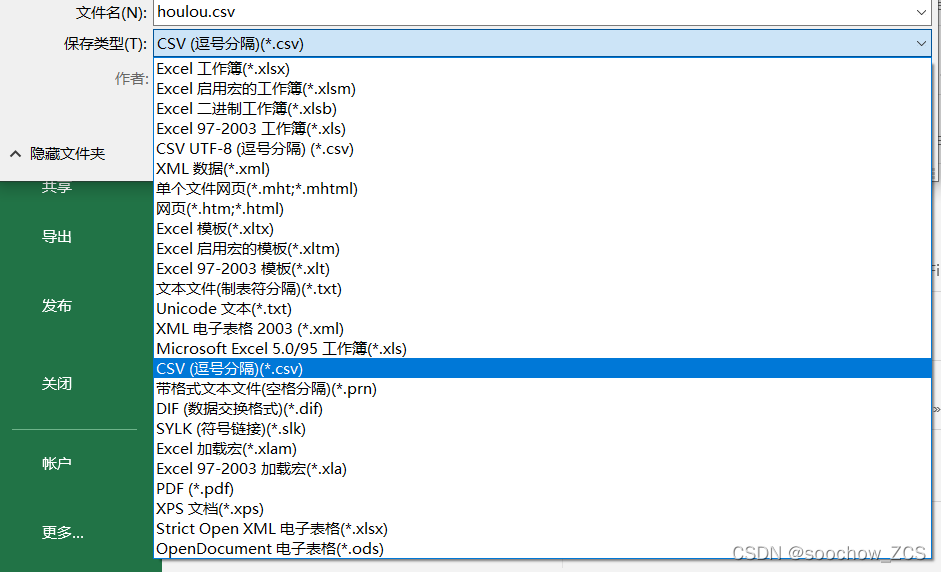The height and width of the screenshot is (572, 941).
Task: Pick Unicode 文本(*.txt) format
Action: click(542, 309)
